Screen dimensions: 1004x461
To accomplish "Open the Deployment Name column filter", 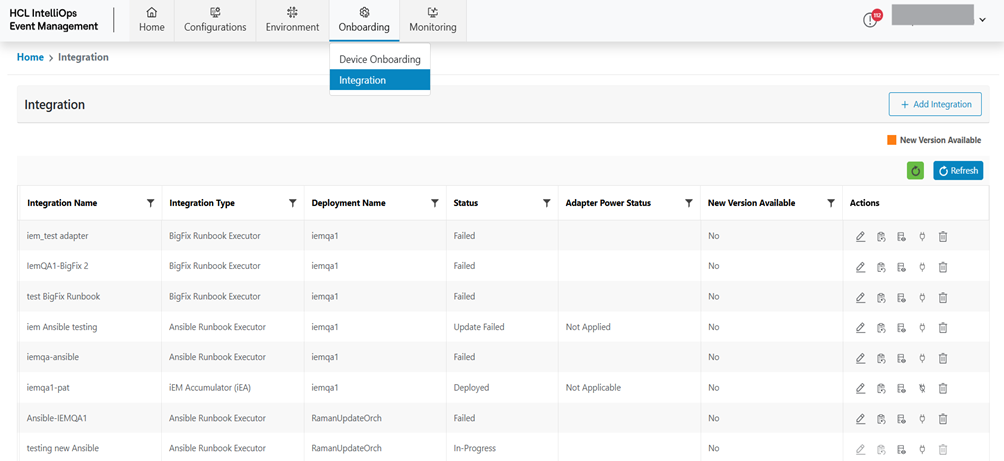I will 434,203.
